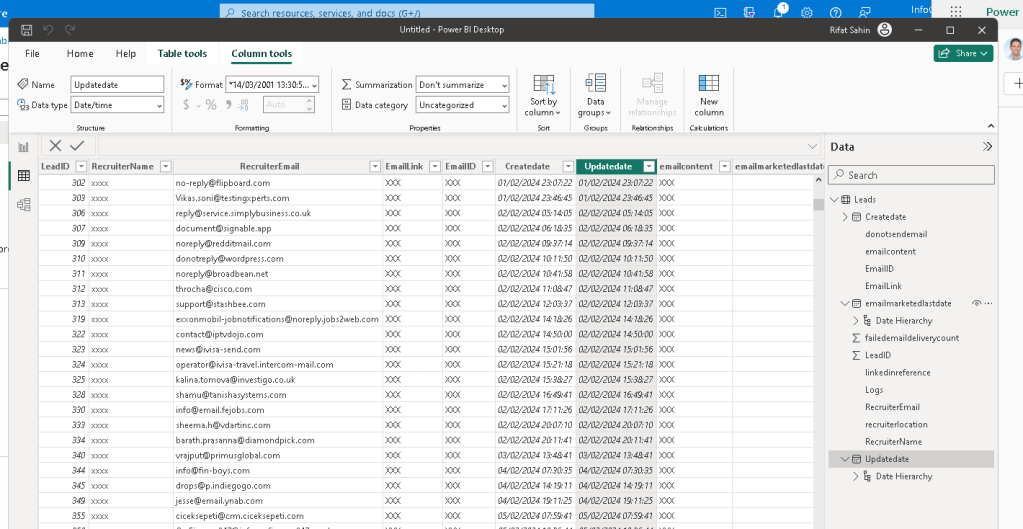Open the app launcher grid icon

(956, 12)
